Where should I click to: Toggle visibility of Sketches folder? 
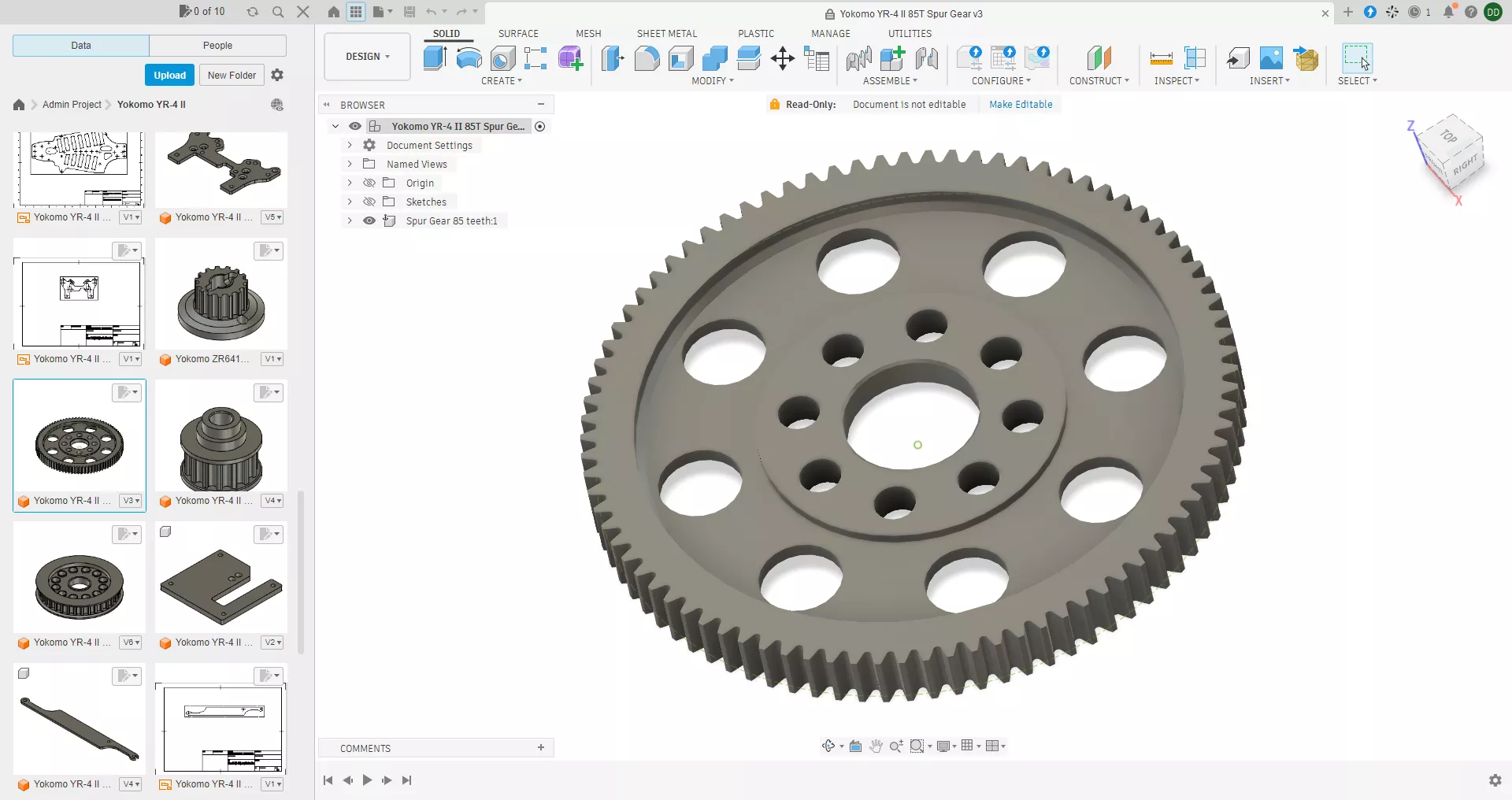(369, 202)
